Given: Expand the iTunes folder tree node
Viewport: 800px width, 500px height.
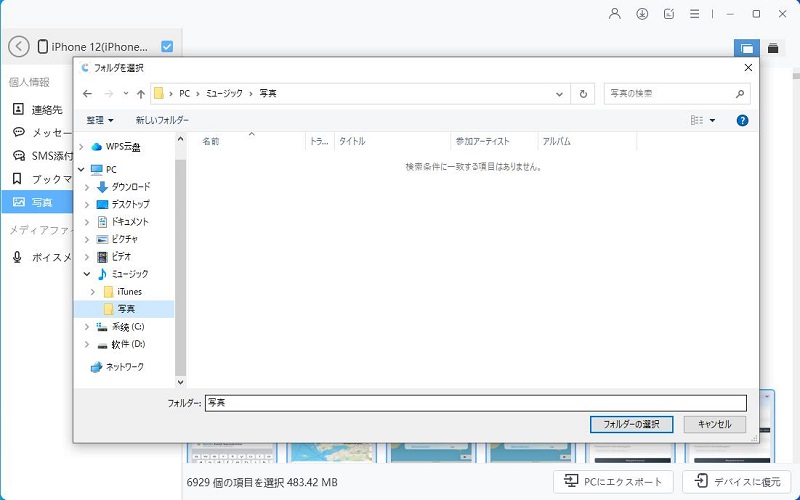Looking at the screenshot, I should 92,292.
